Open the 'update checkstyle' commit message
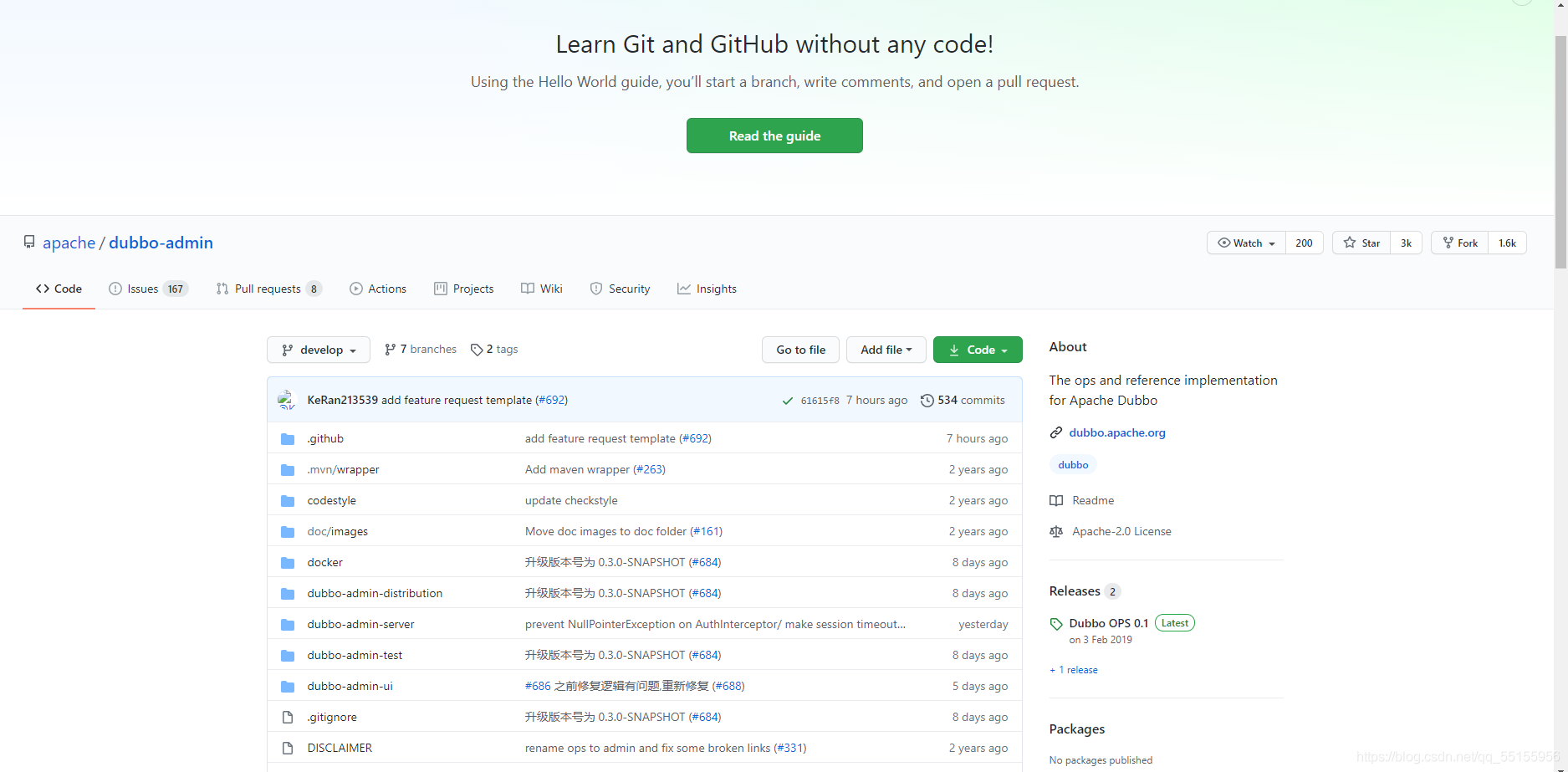Screen dimensions: 1568x772 571,500
